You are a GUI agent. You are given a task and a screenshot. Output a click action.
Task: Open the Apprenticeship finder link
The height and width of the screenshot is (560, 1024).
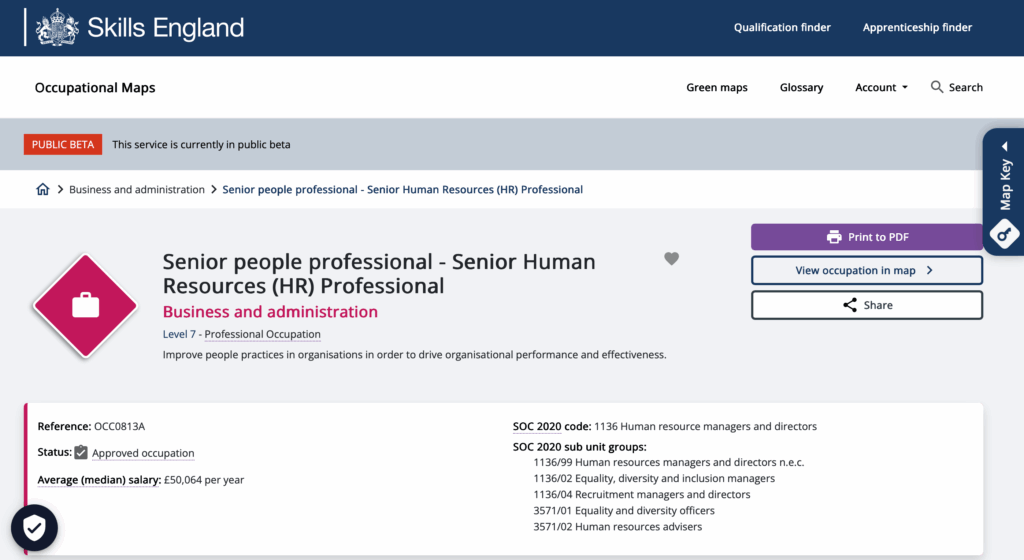tap(917, 27)
